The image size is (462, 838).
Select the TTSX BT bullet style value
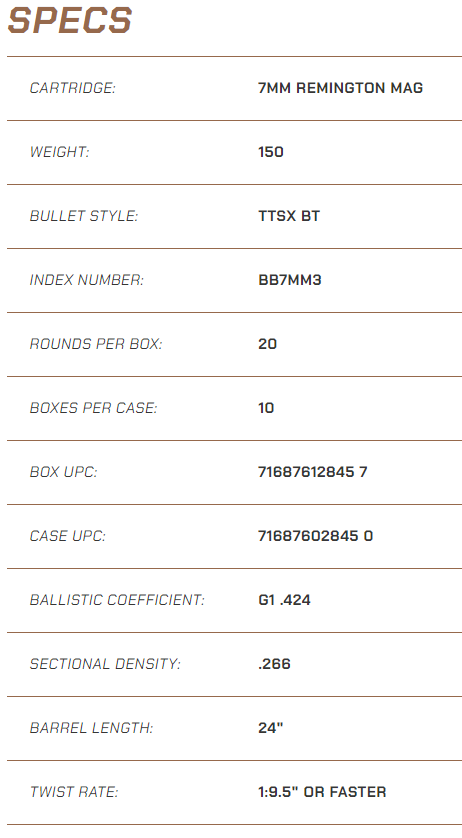(289, 216)
